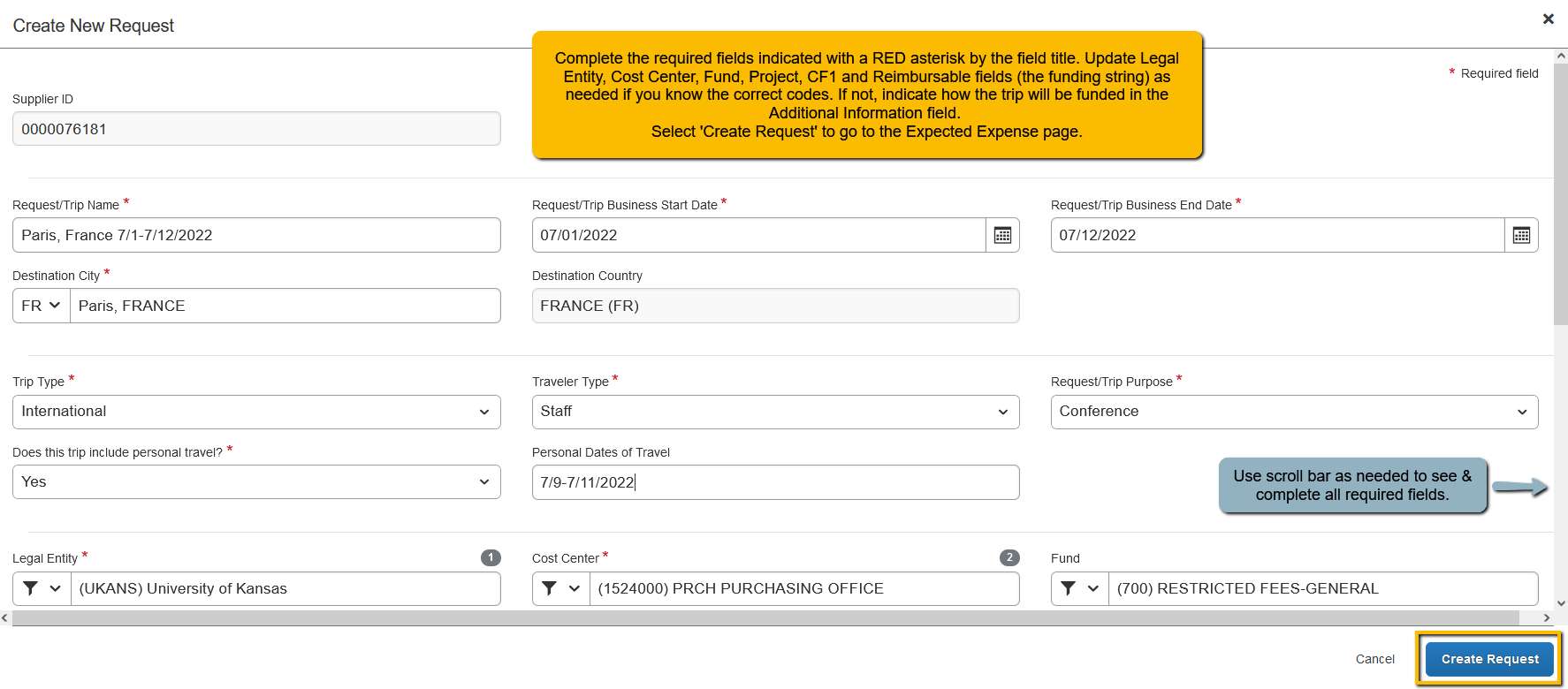Image resolution: width=1568 pixels, height=689 pixels.
Task: Click the Create Request button
Action: (x=1489, y=659)
